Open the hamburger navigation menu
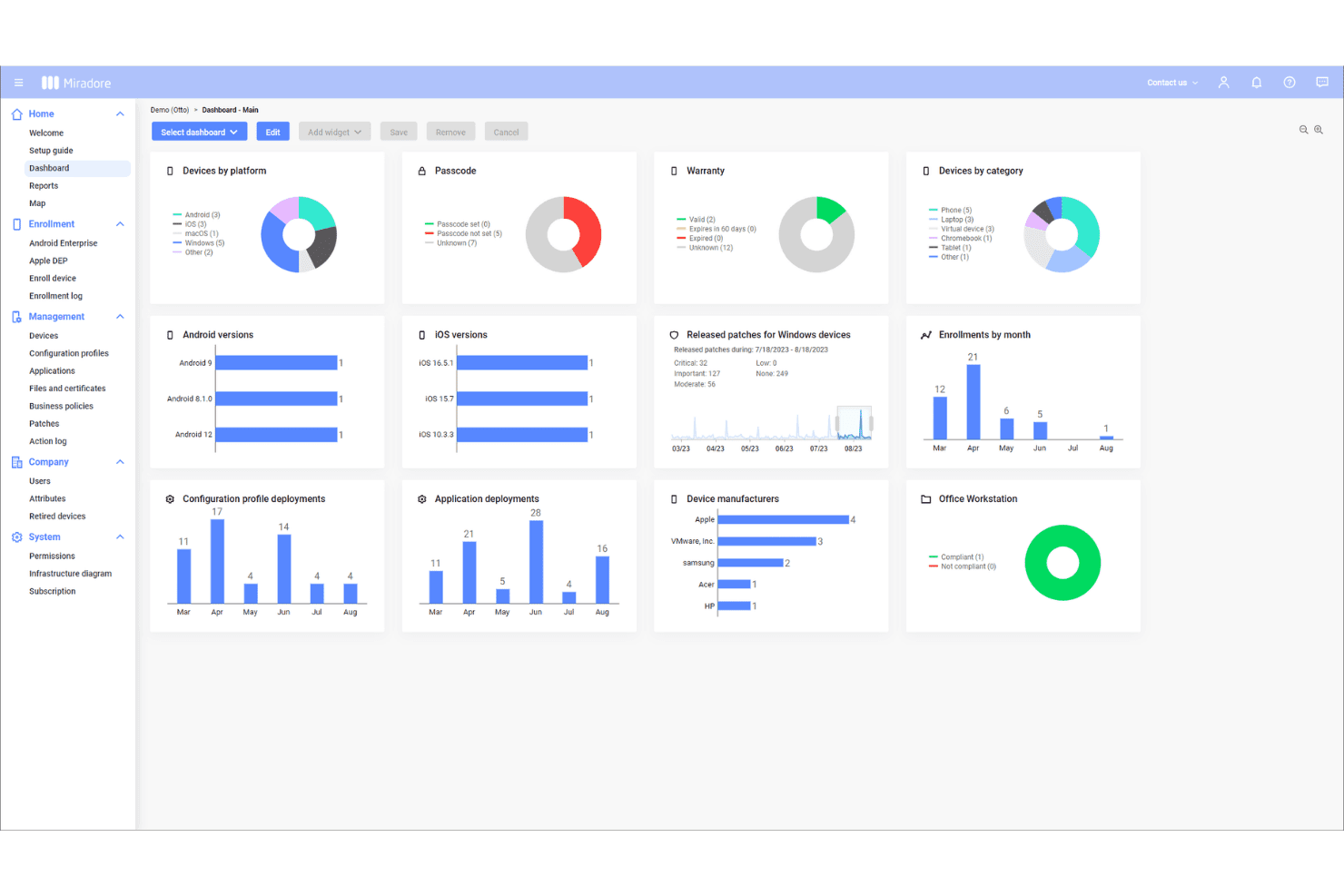1344x896 pixels. [x=18, y=83]
